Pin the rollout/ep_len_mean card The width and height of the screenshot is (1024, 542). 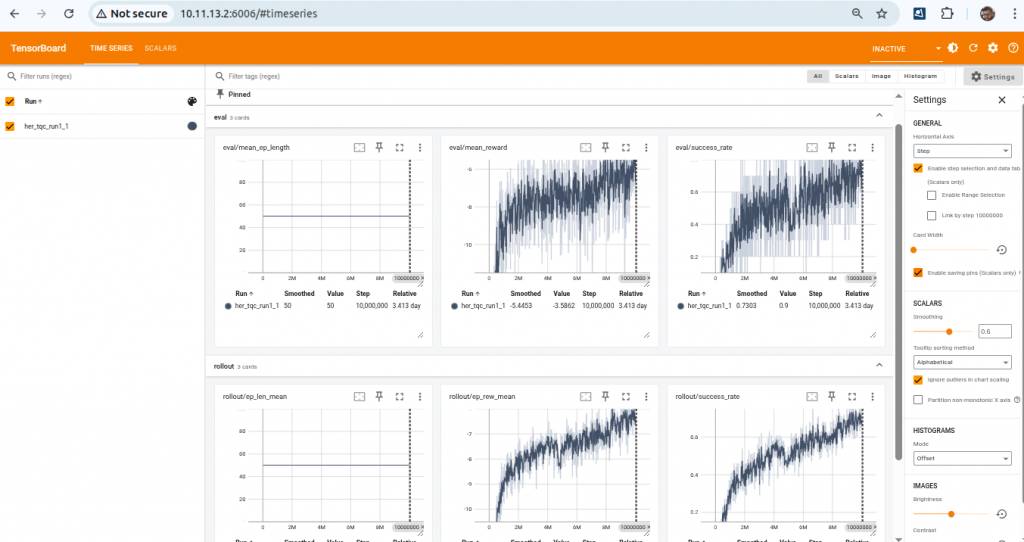pos(379,396)
